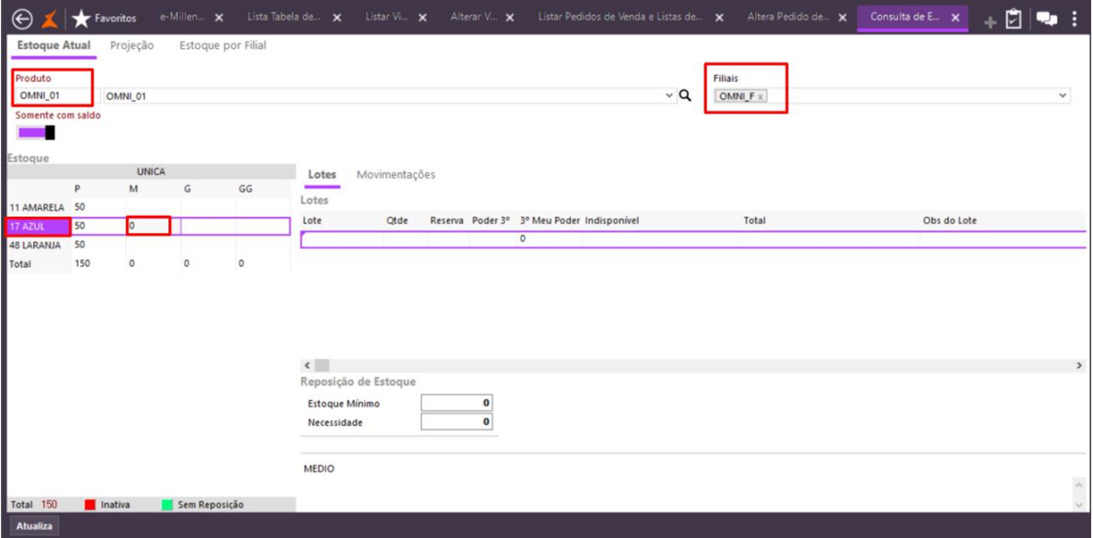Select the 11 AMARELA row
1093x538 pixels.
pyautogui.click(x=148, y=207)
